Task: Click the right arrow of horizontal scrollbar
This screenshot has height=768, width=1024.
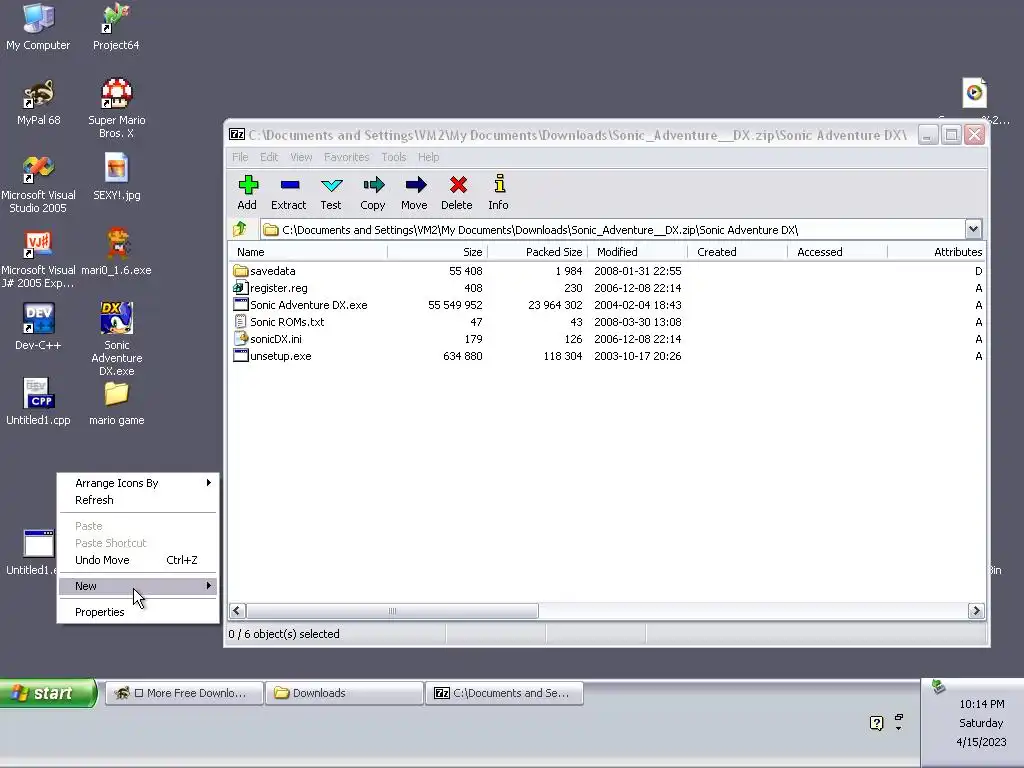Action: pyautogui.click(x=976, y=611)
